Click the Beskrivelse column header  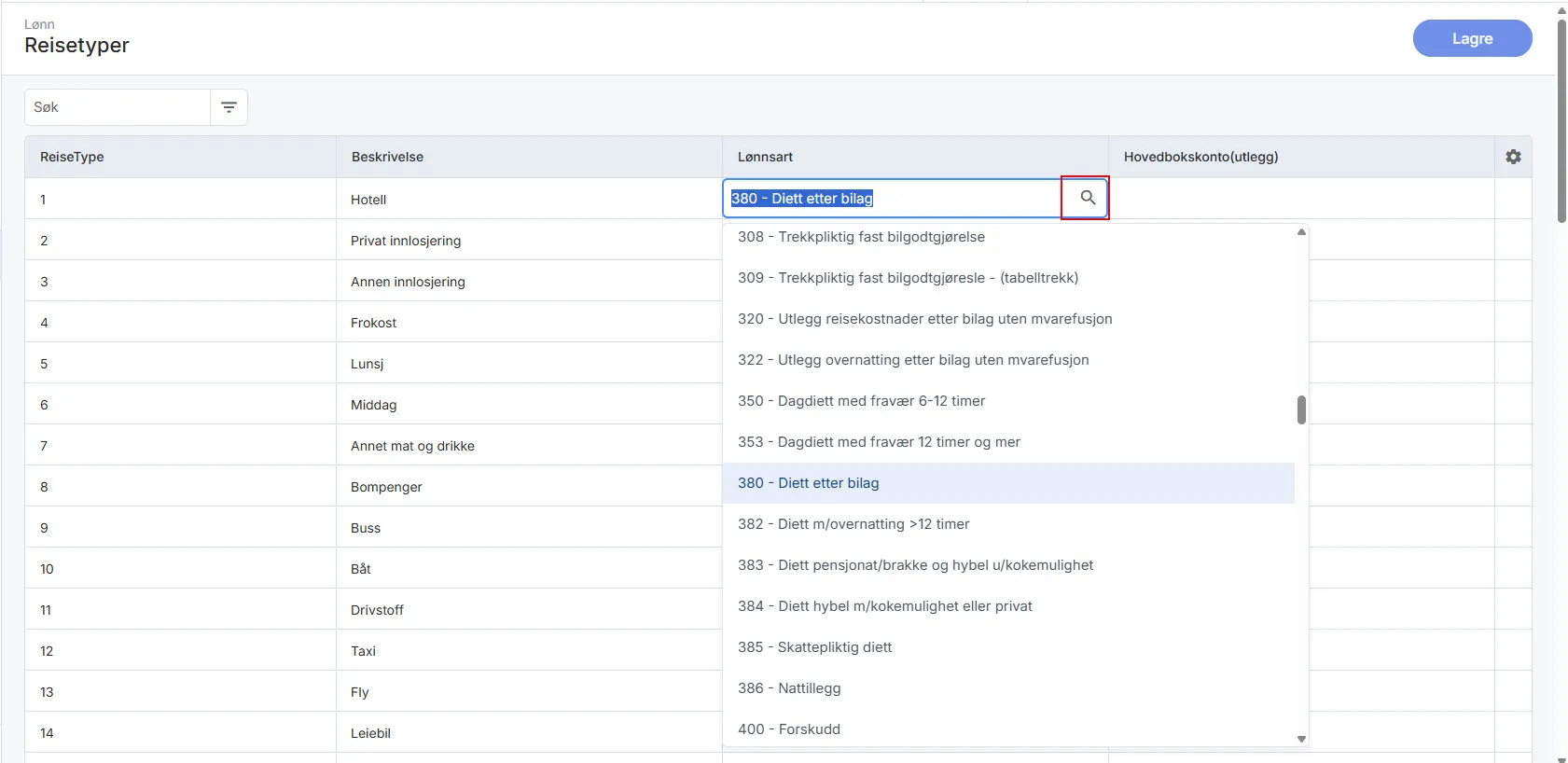[x=387, y=157]
